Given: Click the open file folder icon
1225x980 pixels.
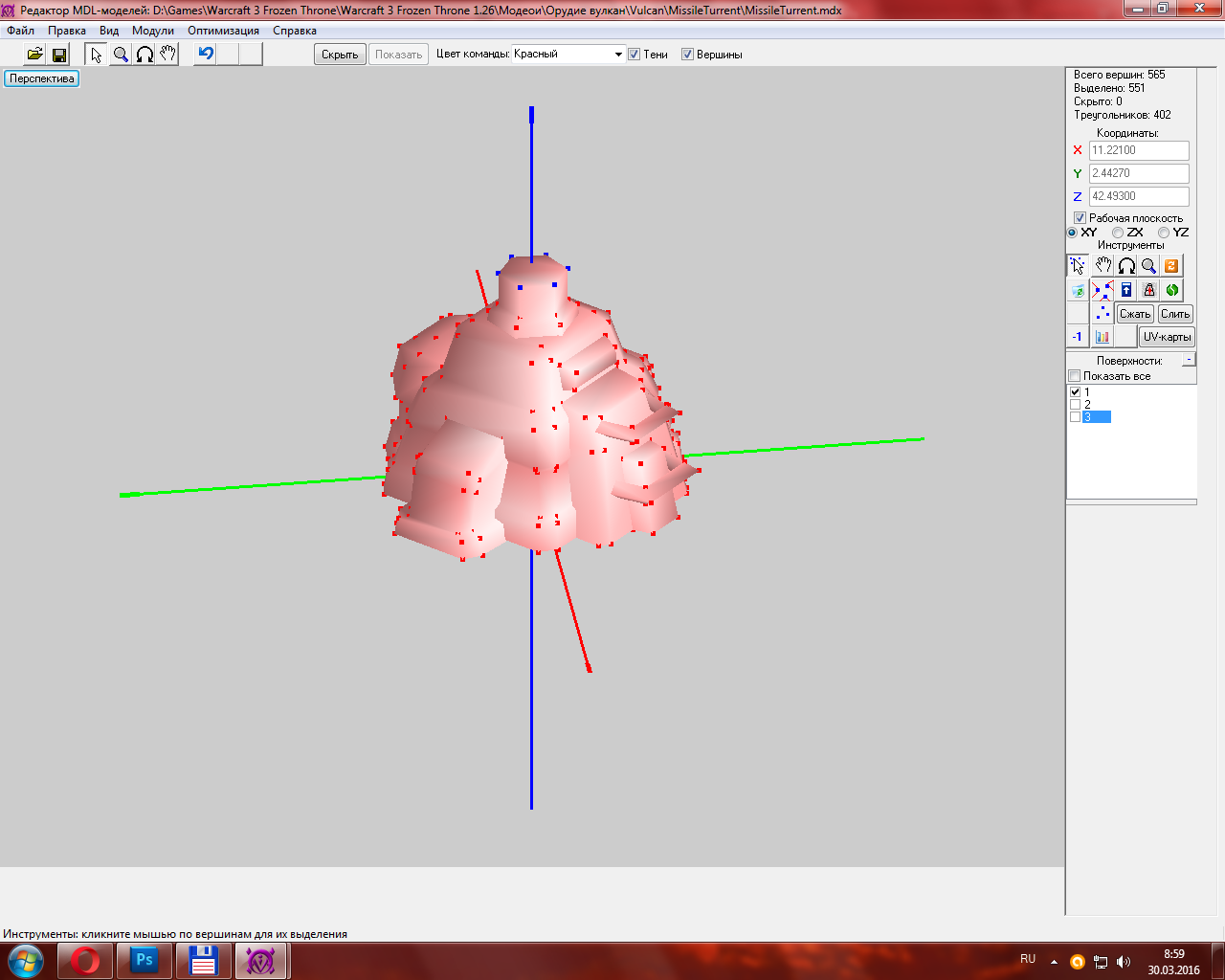Looking at the screenshot, I should pos(34,55).
